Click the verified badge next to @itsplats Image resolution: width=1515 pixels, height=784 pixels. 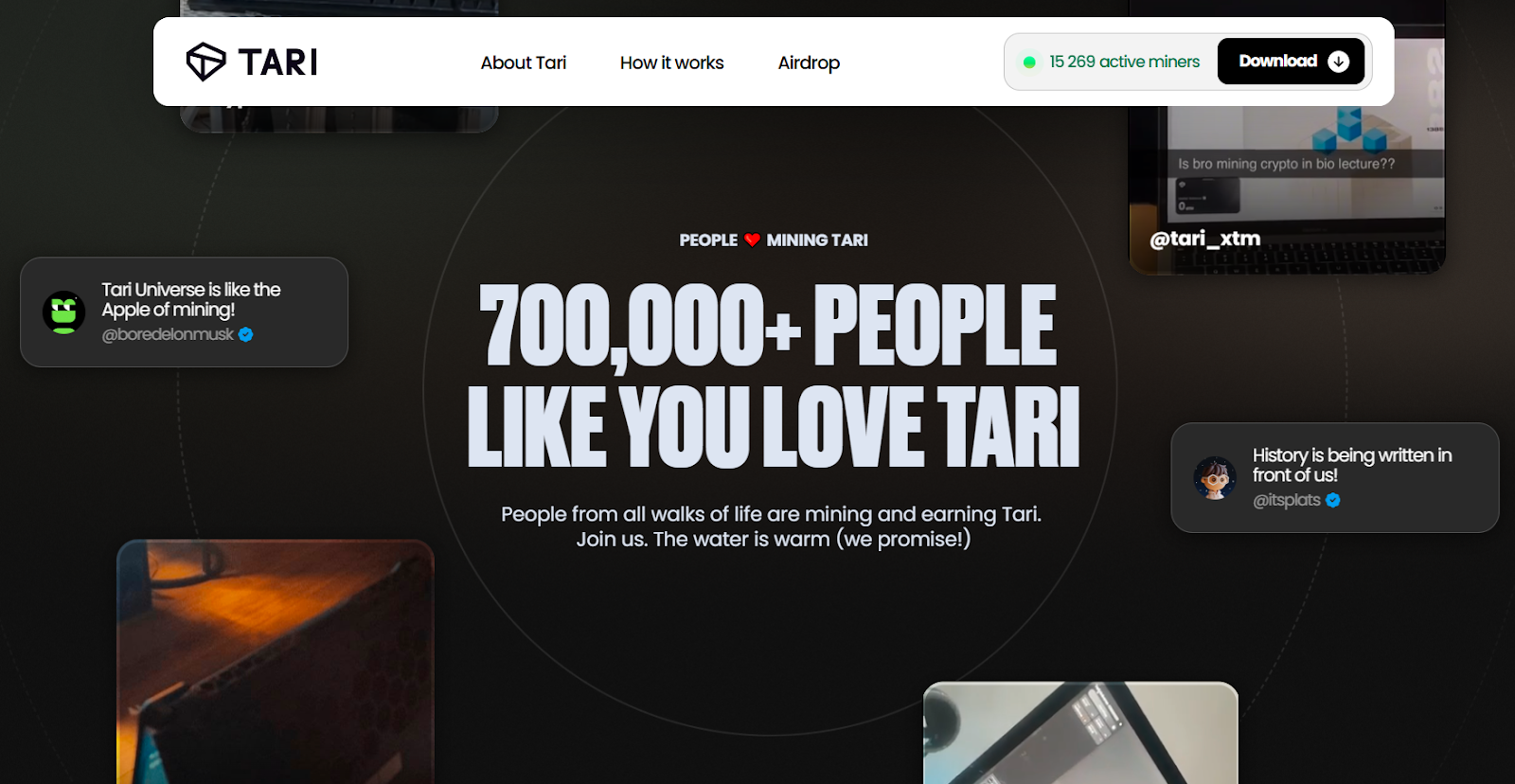(1332, 500)
